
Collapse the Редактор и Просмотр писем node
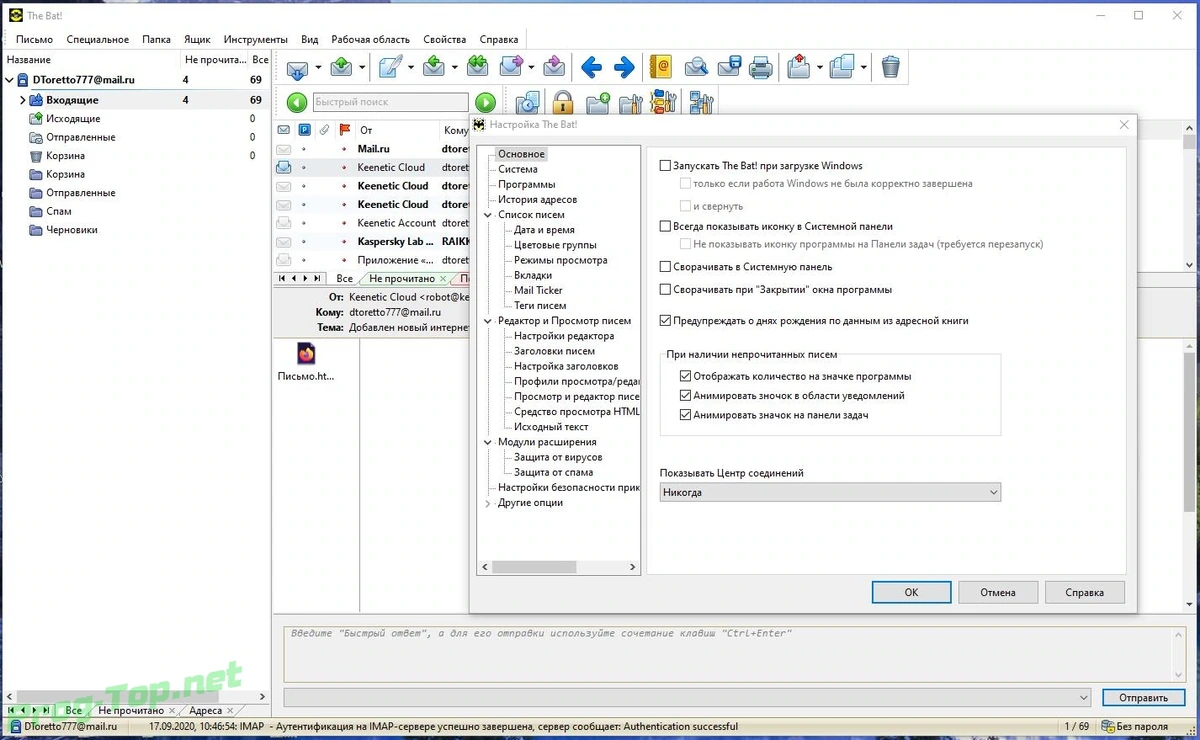point(488,321)
